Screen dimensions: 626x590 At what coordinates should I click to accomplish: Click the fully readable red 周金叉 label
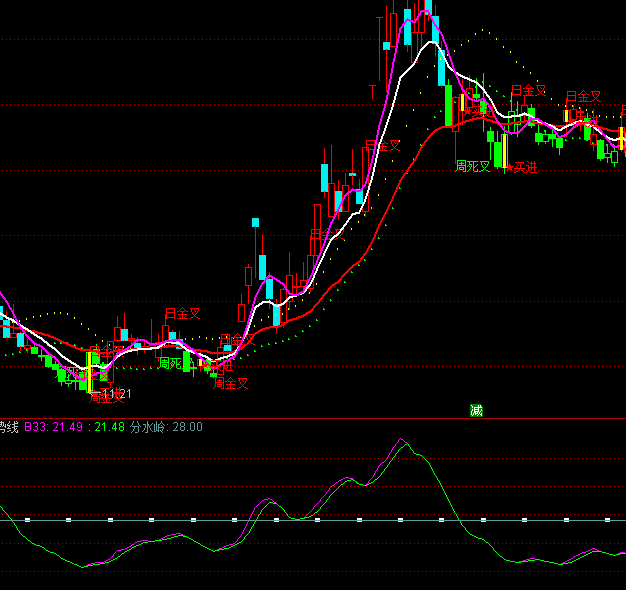tap(231, 383)
